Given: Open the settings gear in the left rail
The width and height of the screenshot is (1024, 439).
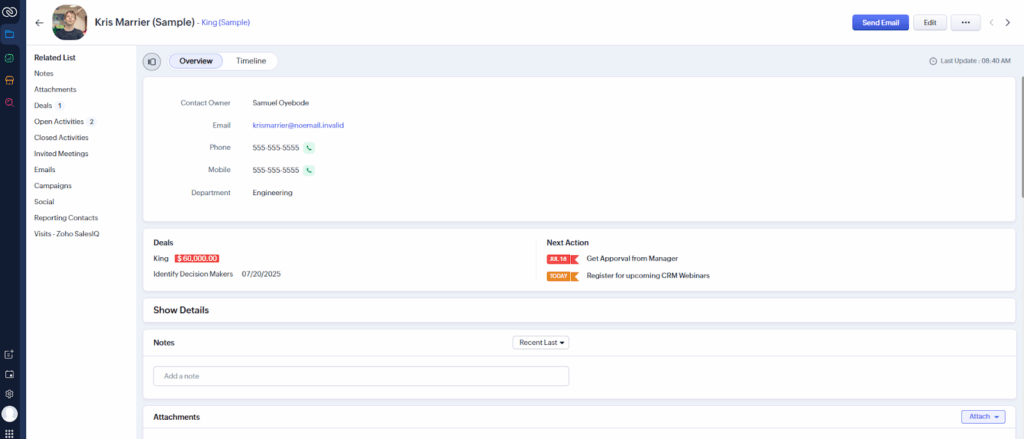Looking at the screenshot, I should pyautogui.click(x=9, y=394).
